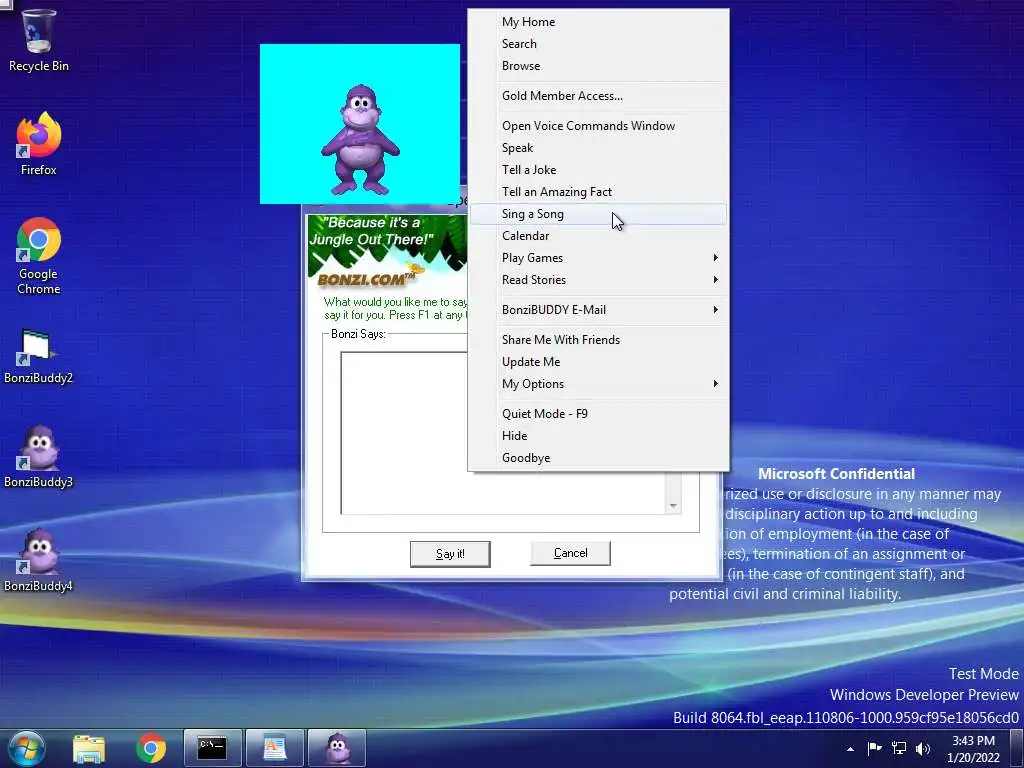Select Open Voice Commands Window
This screenshot has width=1024, height=768.
(x=598, y=126)
